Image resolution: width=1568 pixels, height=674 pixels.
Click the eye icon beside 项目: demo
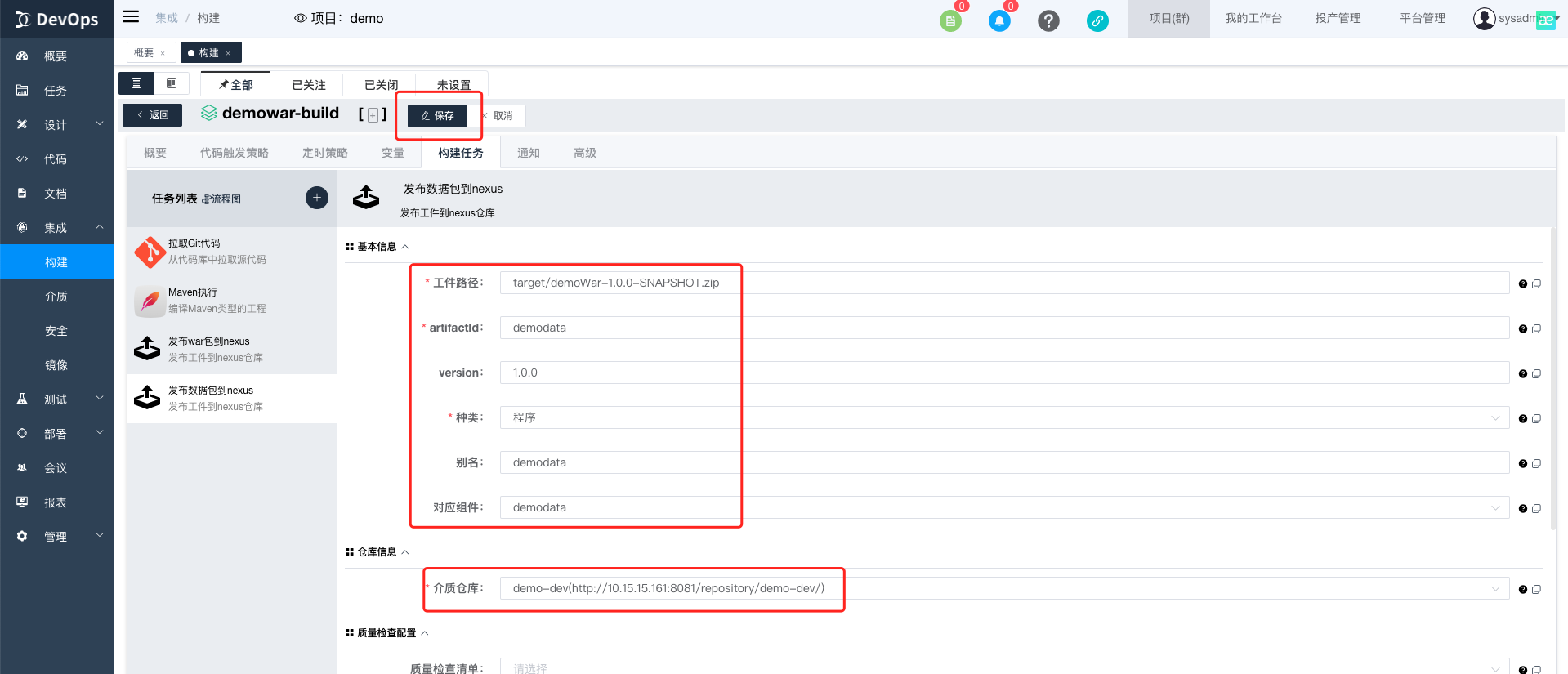click(x=301, y=18)
